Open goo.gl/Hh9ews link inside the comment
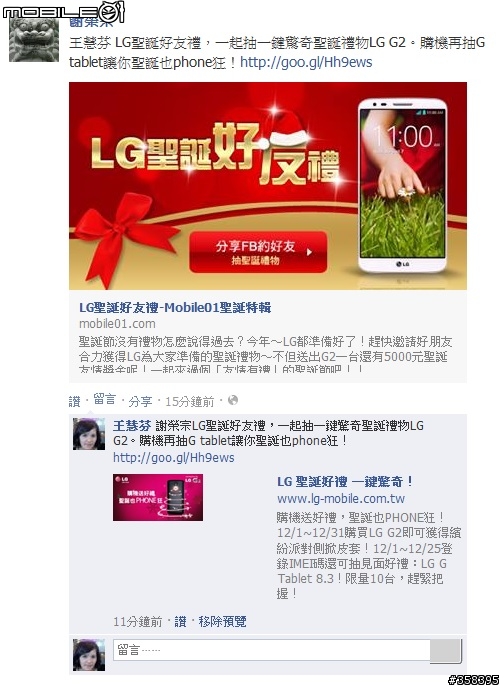 pyautogui.click(x=174, y=458)
